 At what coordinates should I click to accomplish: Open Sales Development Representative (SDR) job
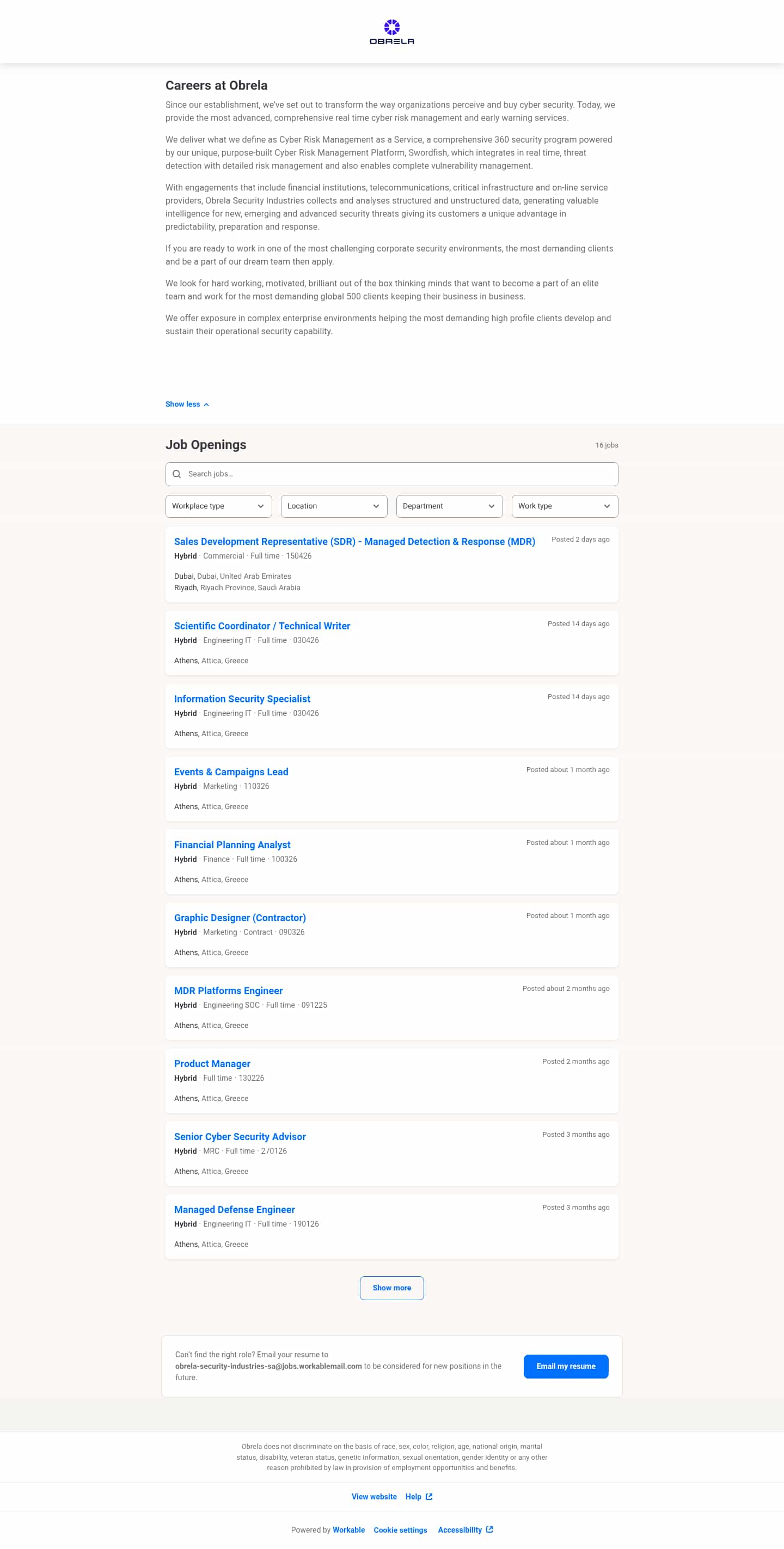point(354,542)
